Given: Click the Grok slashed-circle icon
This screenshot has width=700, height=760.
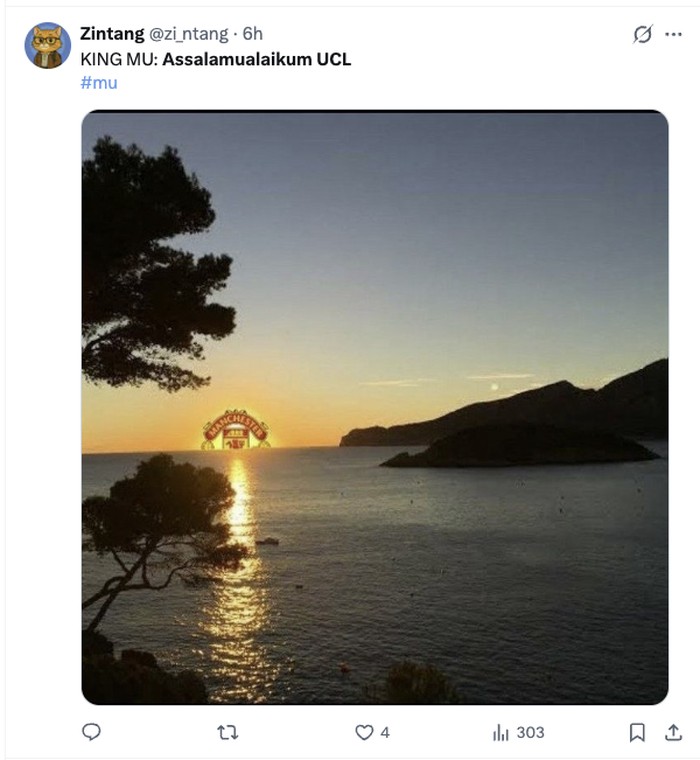Looking at the screenshot, I should tap(643, 34).
